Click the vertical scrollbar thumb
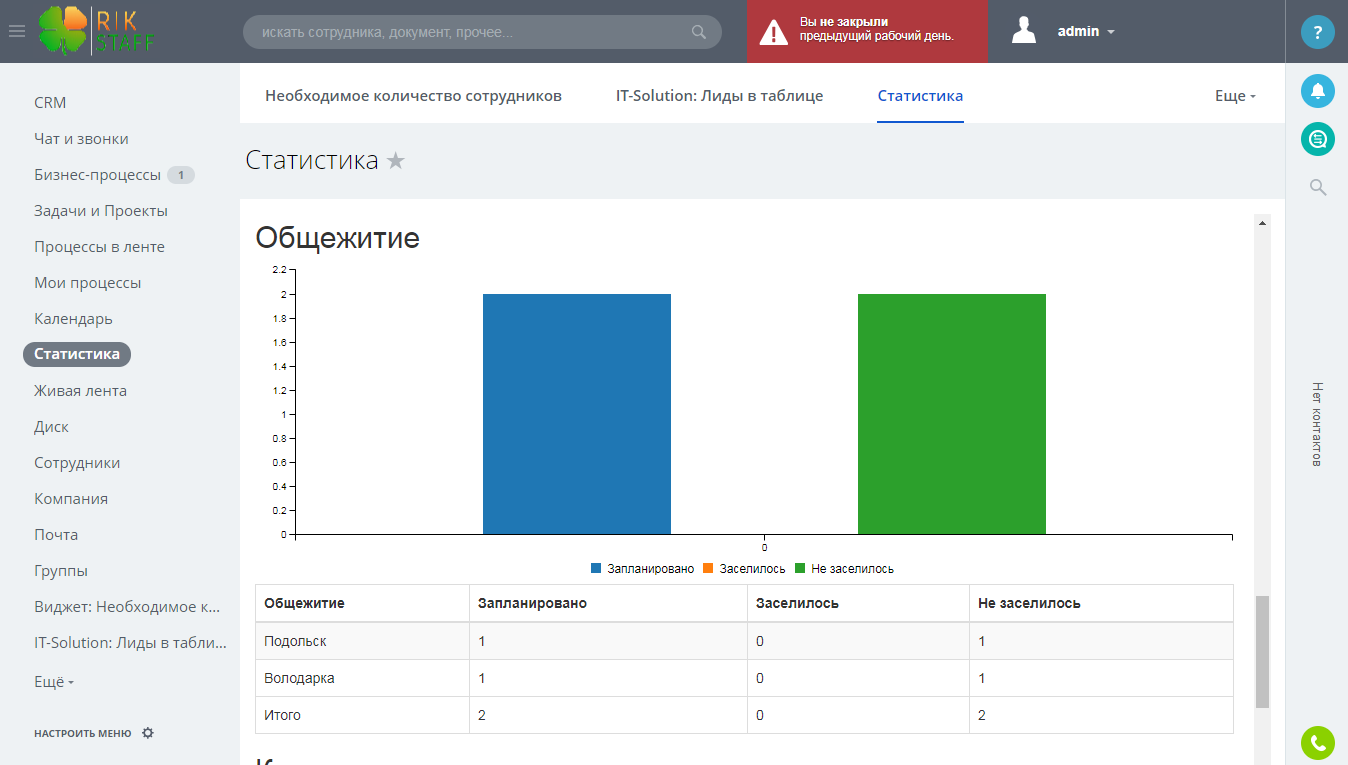This screenshot has width=1348, height=765. tap(1262, 652)
